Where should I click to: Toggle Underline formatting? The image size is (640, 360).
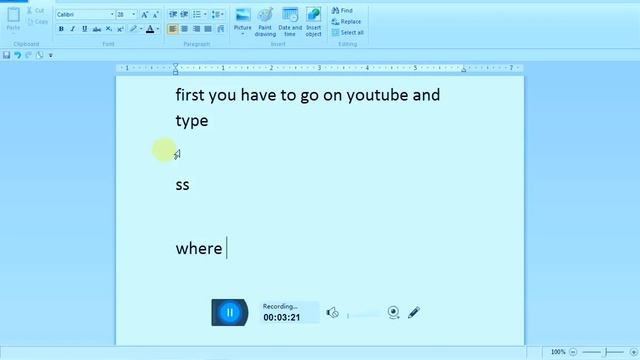pyautogui.click(x=84, y=29)
